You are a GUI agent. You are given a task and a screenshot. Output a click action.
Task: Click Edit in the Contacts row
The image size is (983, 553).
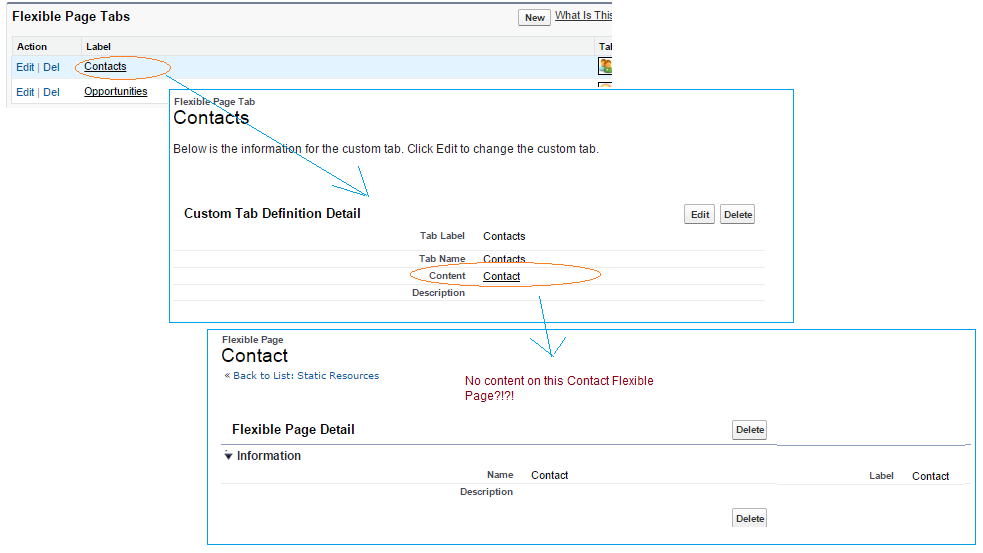[x=25, y=67]
